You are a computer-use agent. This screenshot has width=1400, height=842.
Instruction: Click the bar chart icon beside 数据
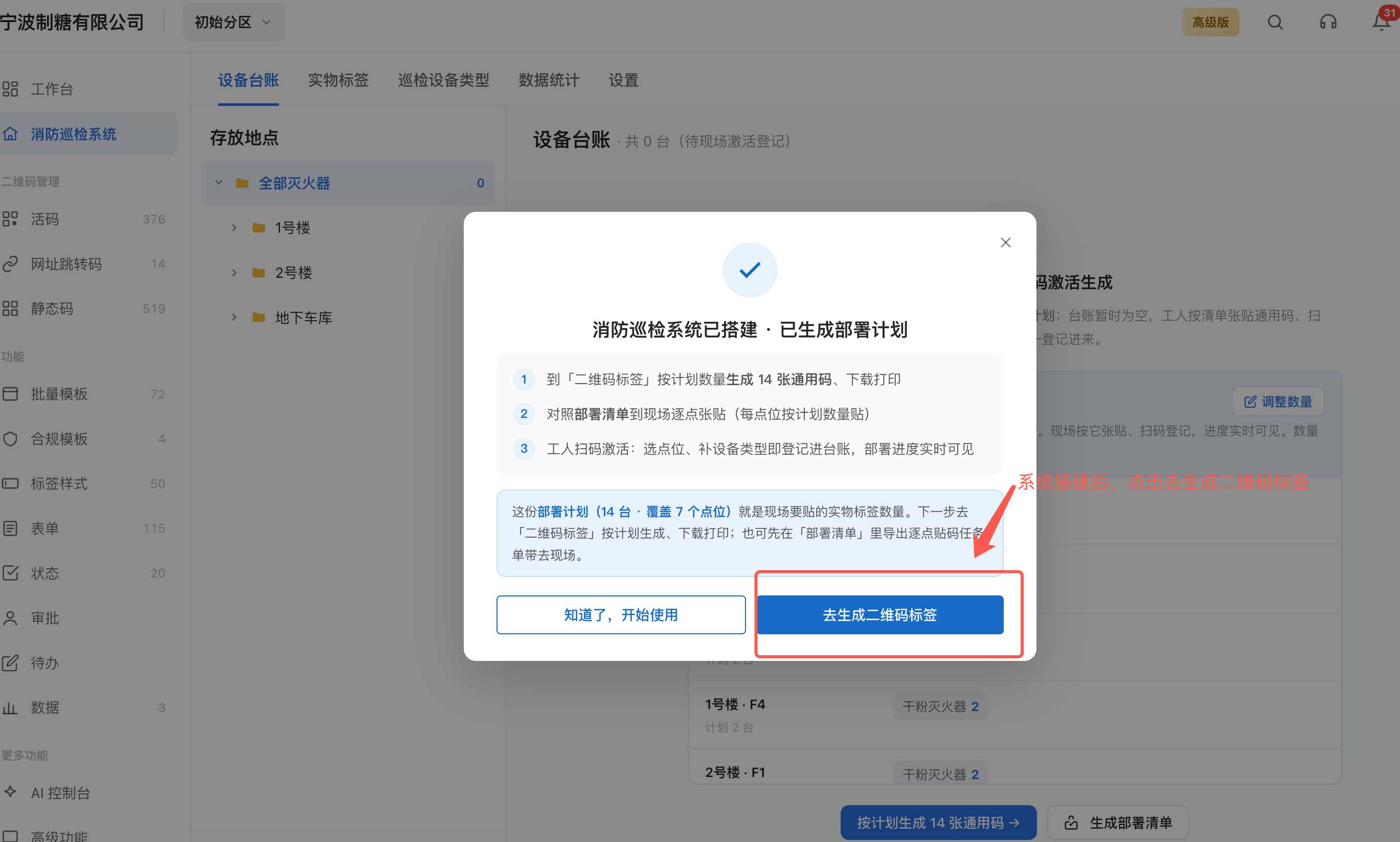(10, 707)
